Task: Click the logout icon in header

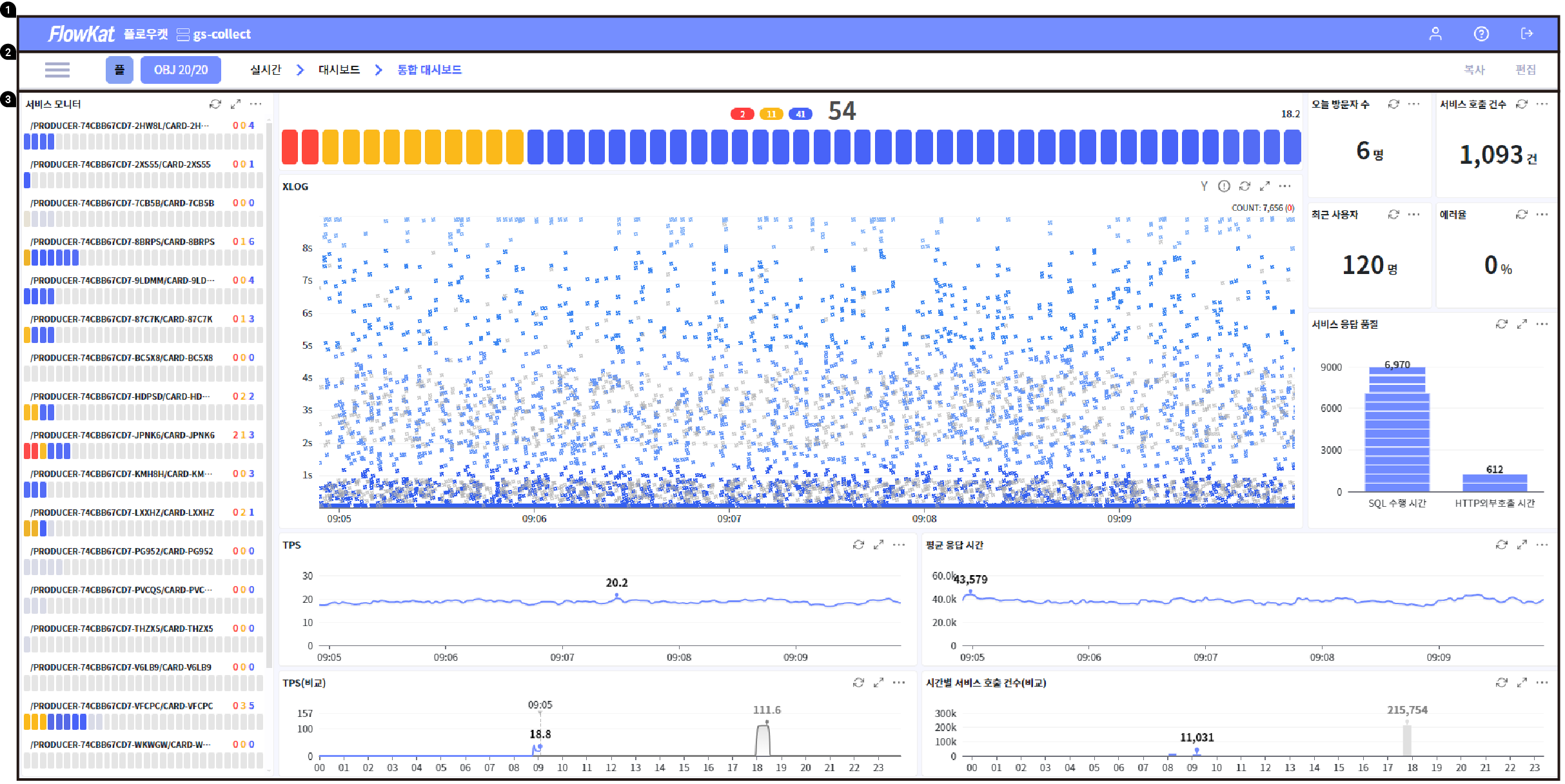Action: (1526, 34)
